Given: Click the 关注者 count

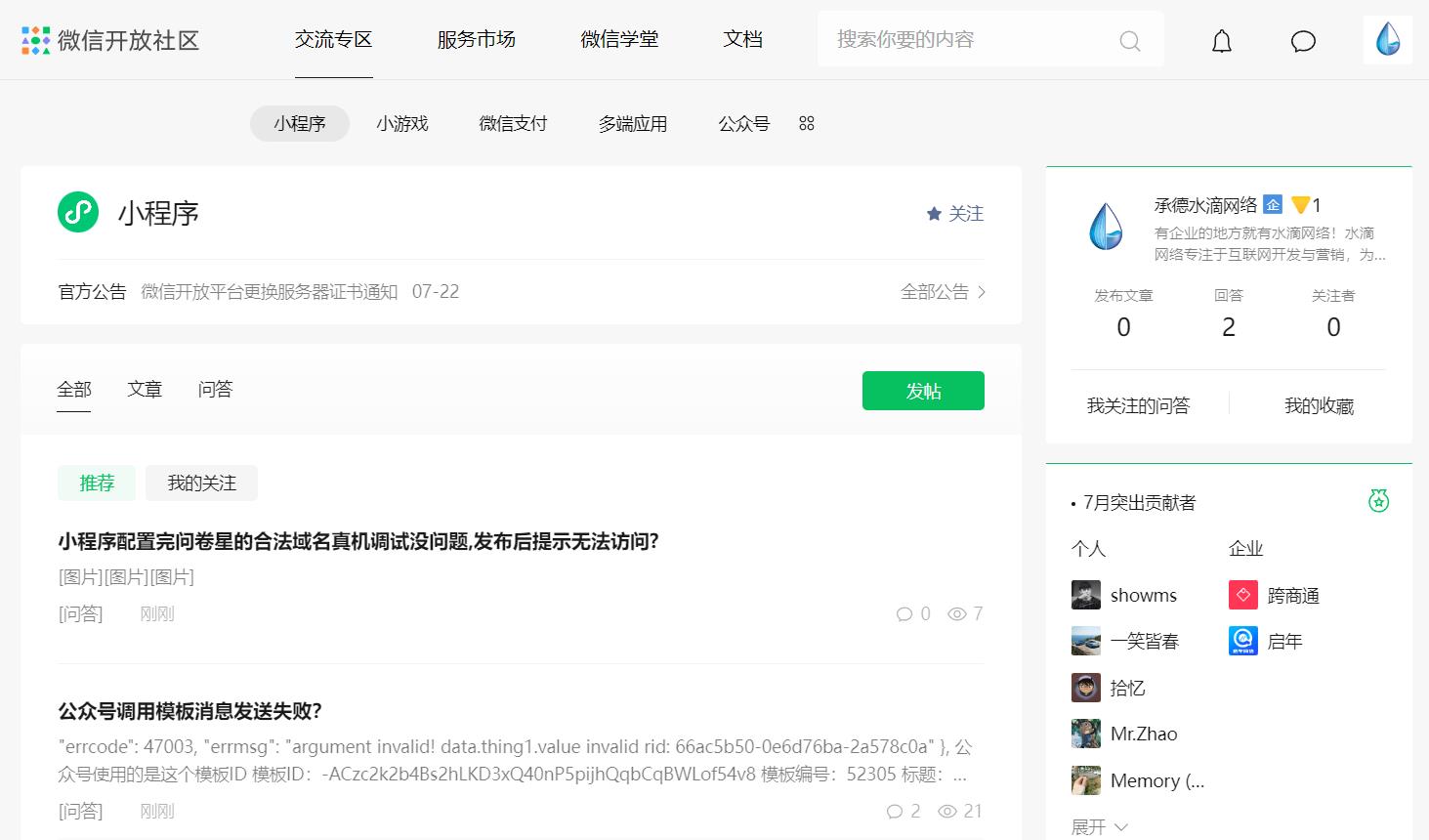Looking at the screenshot, I should point(1333,327).
